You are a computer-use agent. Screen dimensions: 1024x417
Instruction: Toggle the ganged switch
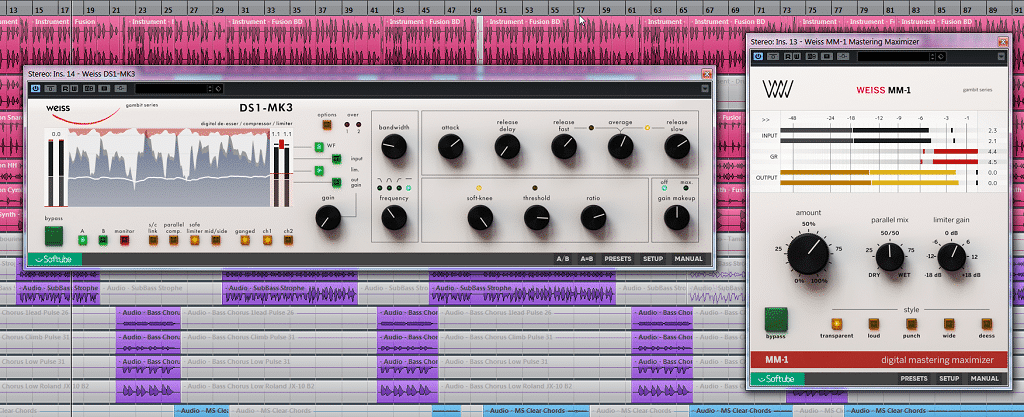(x=245, y=240)
